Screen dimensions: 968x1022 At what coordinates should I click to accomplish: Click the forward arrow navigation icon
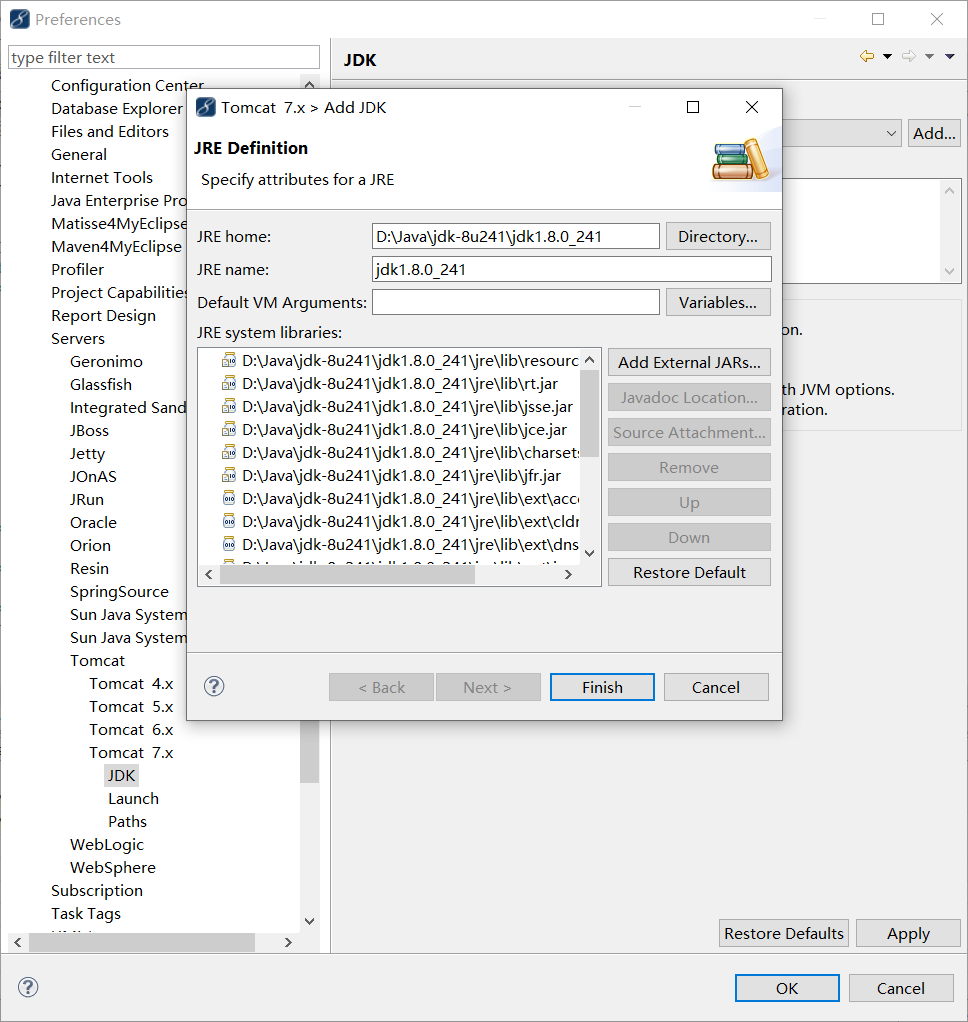click(909, 57)
